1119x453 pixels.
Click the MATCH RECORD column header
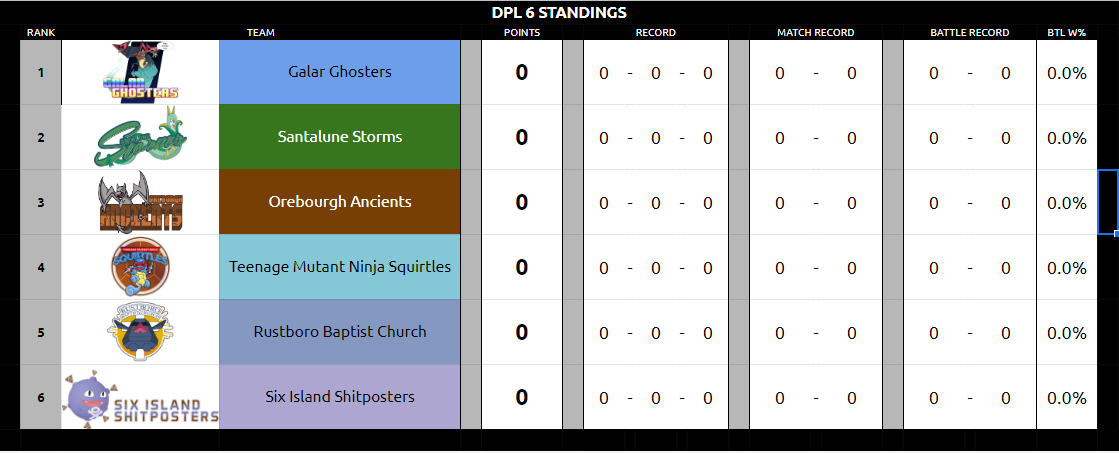(x=815, y=33)
